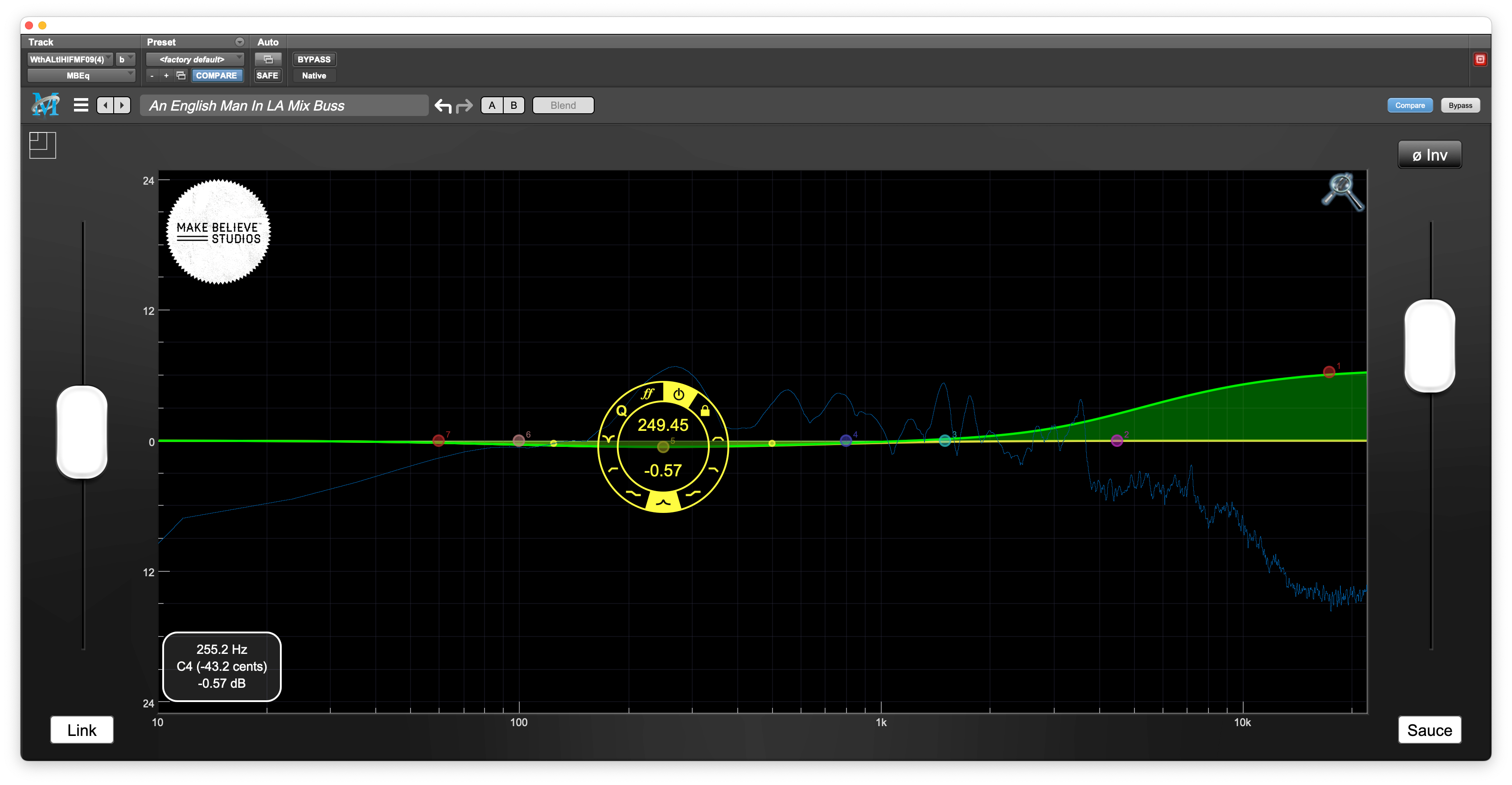
Task: Click the blue Compare button at top right
Action: (x=1409, y=105)
